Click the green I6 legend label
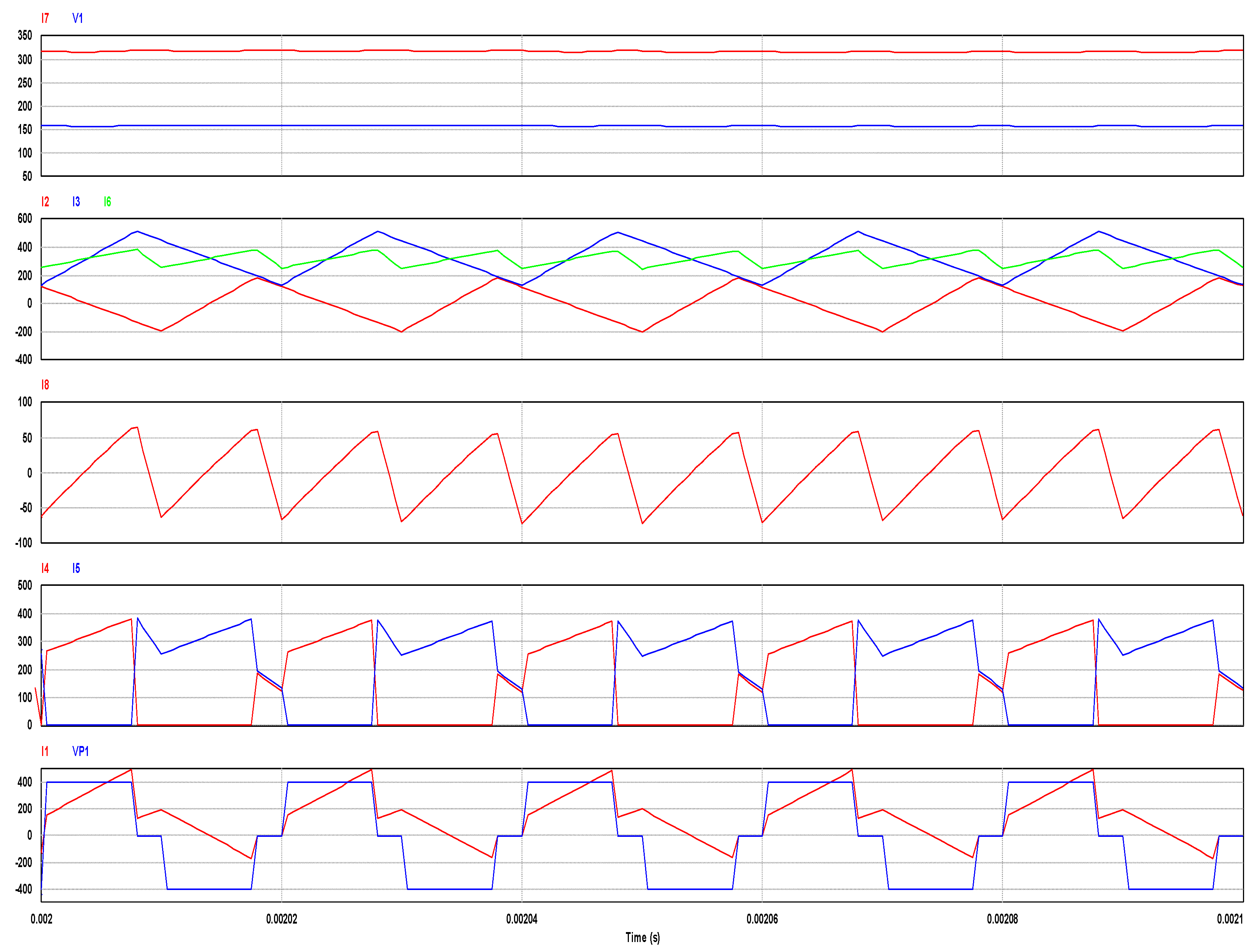Image resolution: width=1257 pixels, height=952 pixels. 107,202
